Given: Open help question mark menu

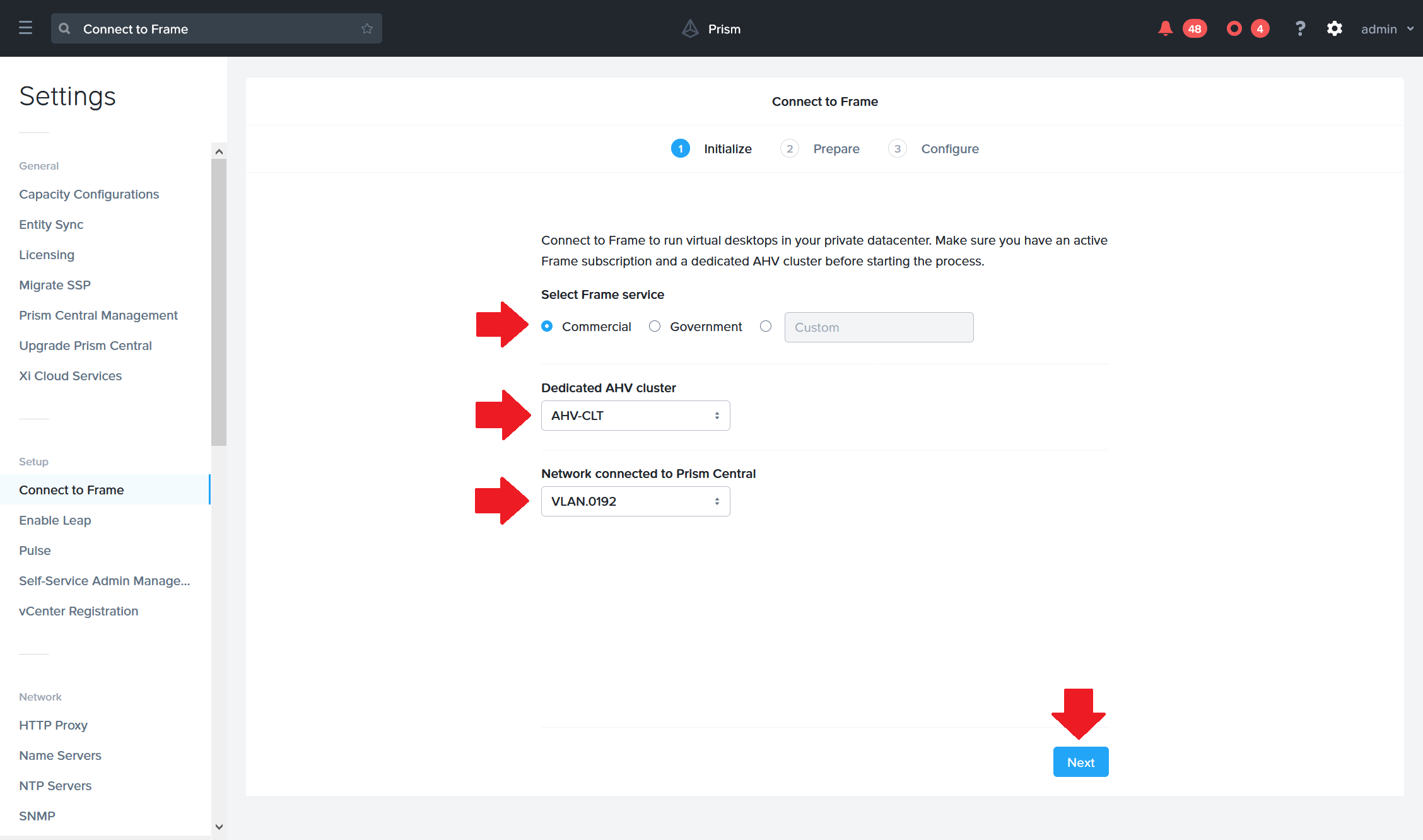Looking at the screenshot, I should click(x=1300, y=28).
